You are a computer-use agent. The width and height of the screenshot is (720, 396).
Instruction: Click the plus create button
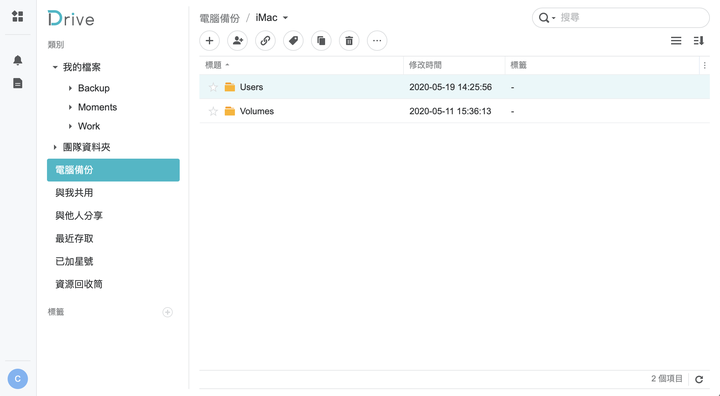click(x=209, y=41)
